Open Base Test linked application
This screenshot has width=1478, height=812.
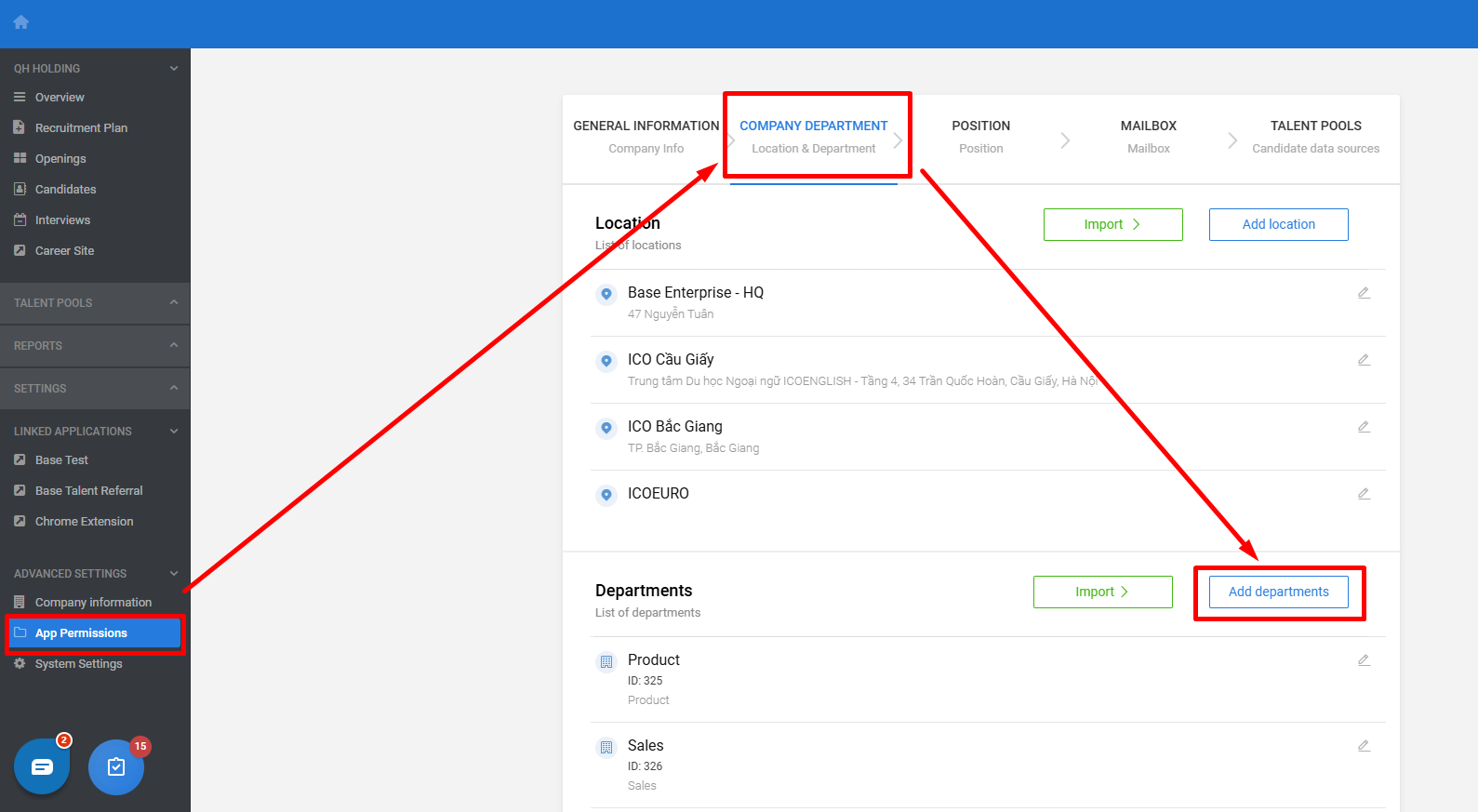61,459
